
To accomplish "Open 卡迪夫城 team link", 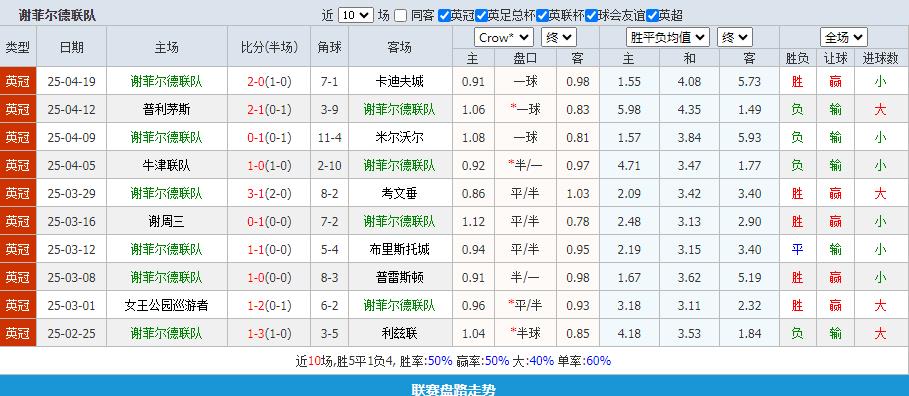I will 399,82.
